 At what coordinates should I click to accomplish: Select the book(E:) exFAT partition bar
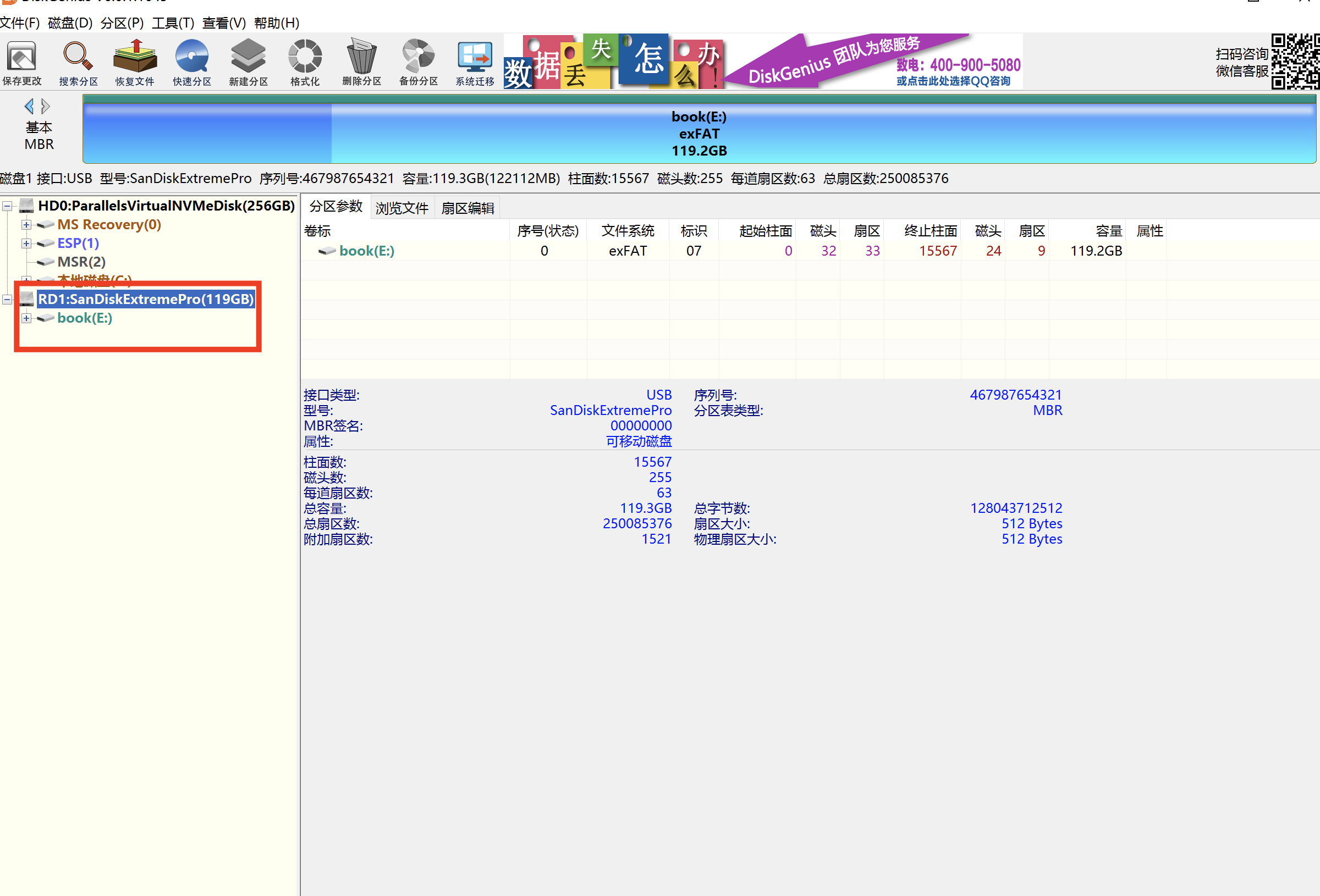pyautogui.click(x=698, y=134)
